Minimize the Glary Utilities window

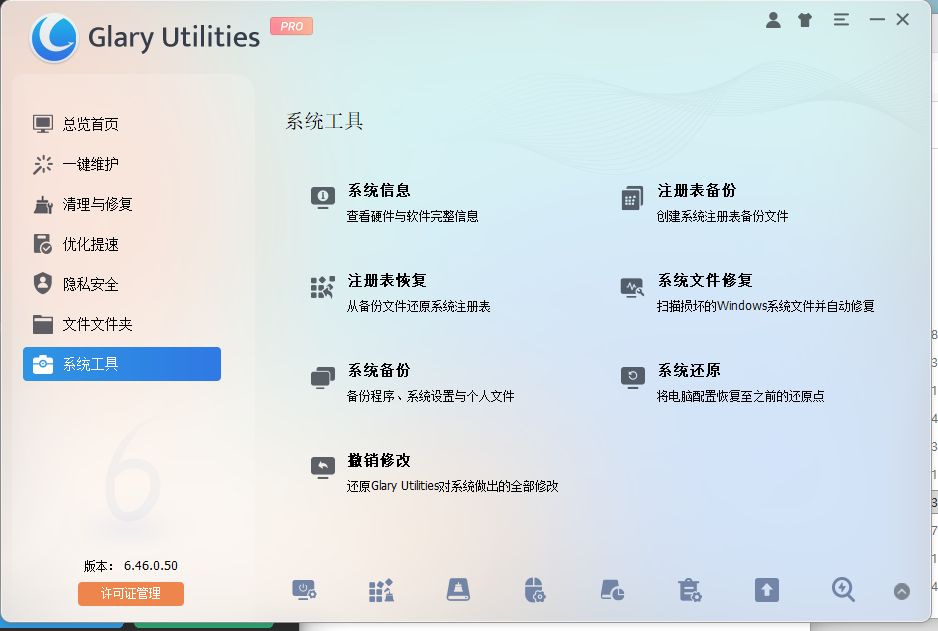877,20
